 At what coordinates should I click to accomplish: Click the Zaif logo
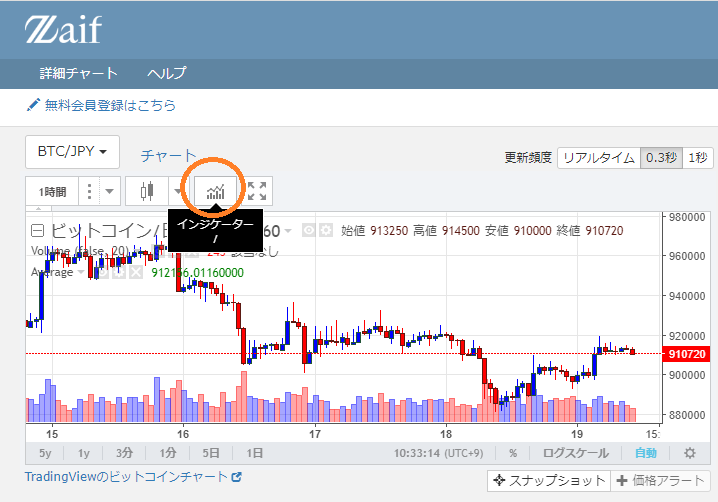[x=63, y=29]
